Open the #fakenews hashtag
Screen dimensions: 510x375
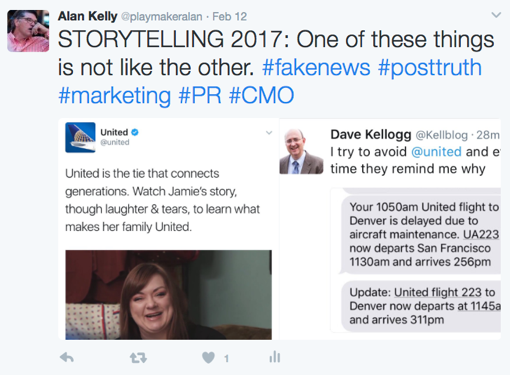pyautogui.click(x=316, y=67)
